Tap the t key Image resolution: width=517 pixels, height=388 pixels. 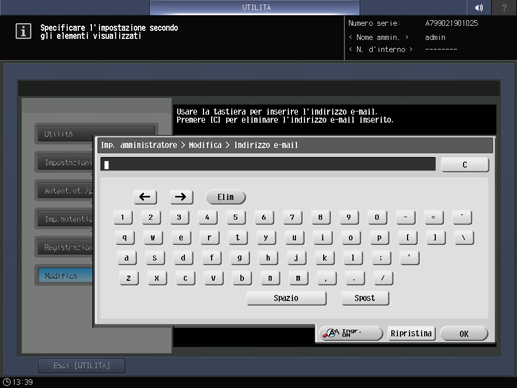(238, 238)
